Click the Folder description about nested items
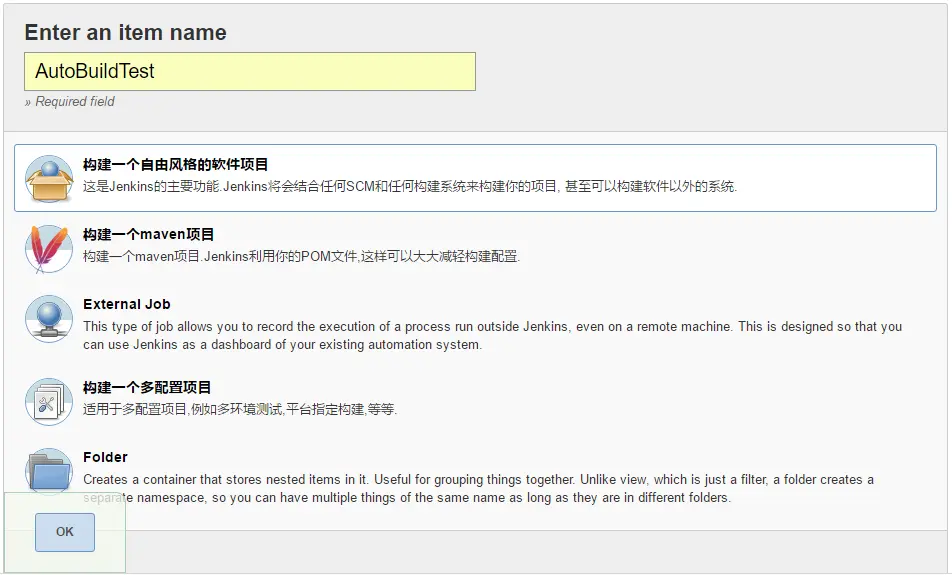Viewport: 952px width, 575px height. coord(478,489)
